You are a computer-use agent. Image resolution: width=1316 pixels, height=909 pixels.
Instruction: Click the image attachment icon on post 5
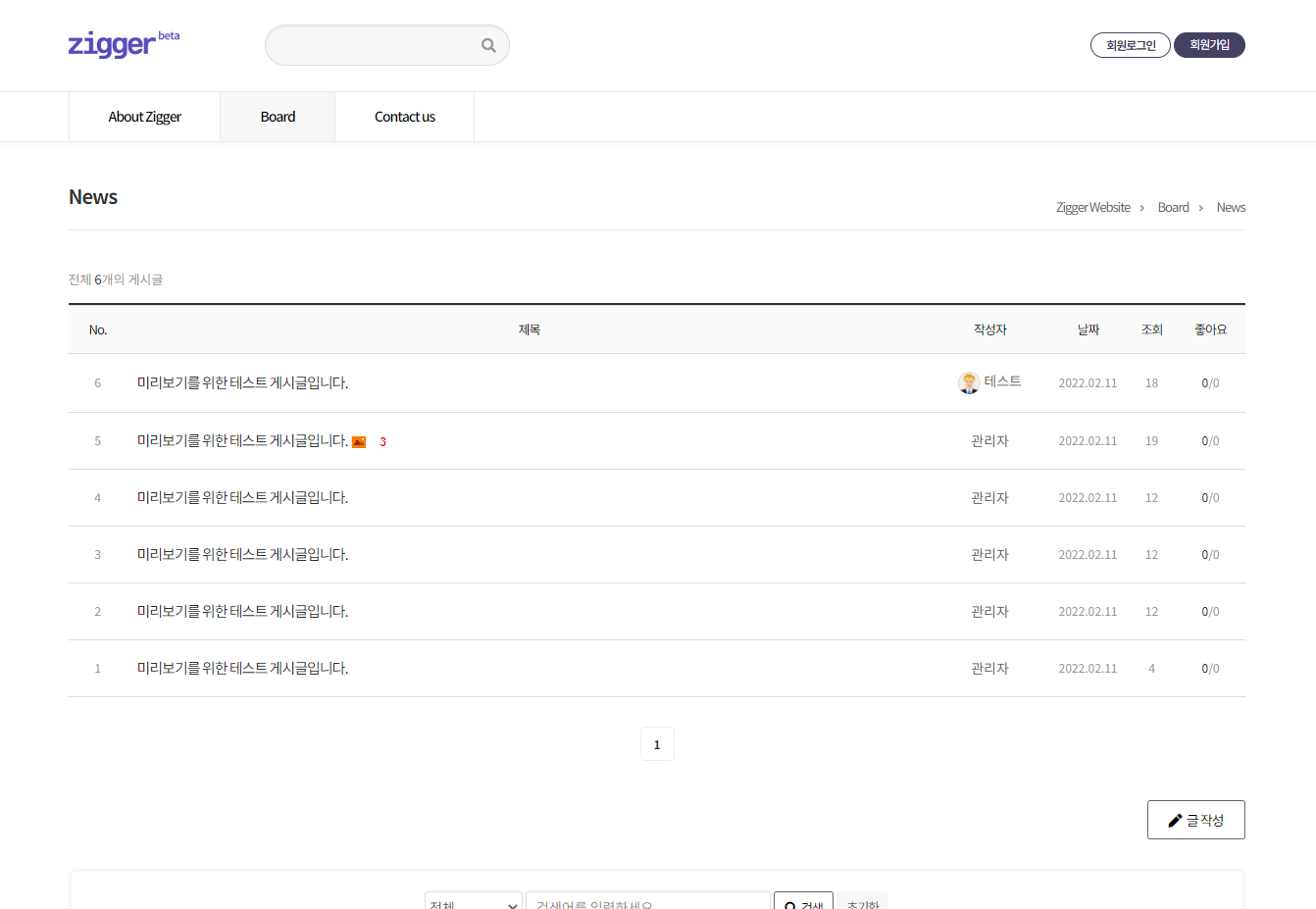pyautogui.click(x=359, y=442)
